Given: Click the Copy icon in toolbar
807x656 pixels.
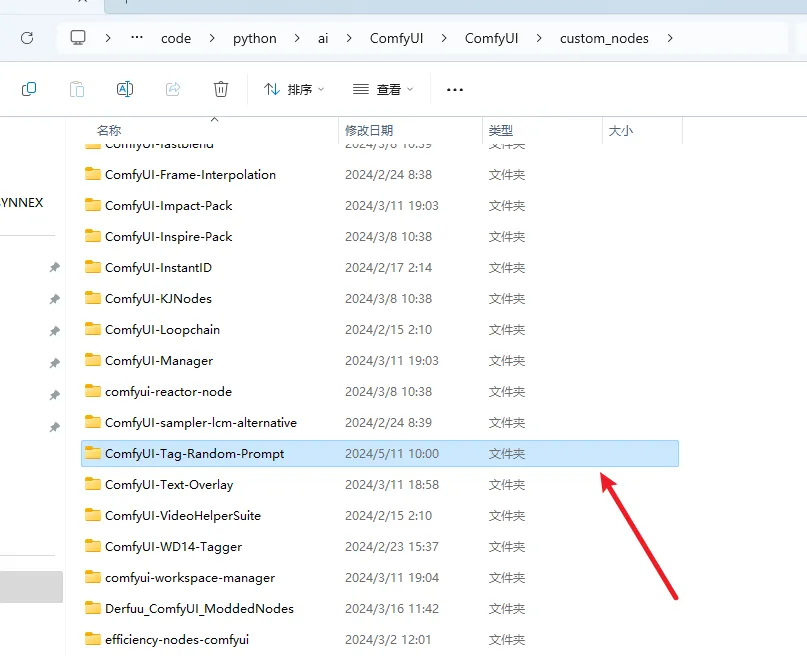Looking at the screenshot, I should click(x=29, y=89).
